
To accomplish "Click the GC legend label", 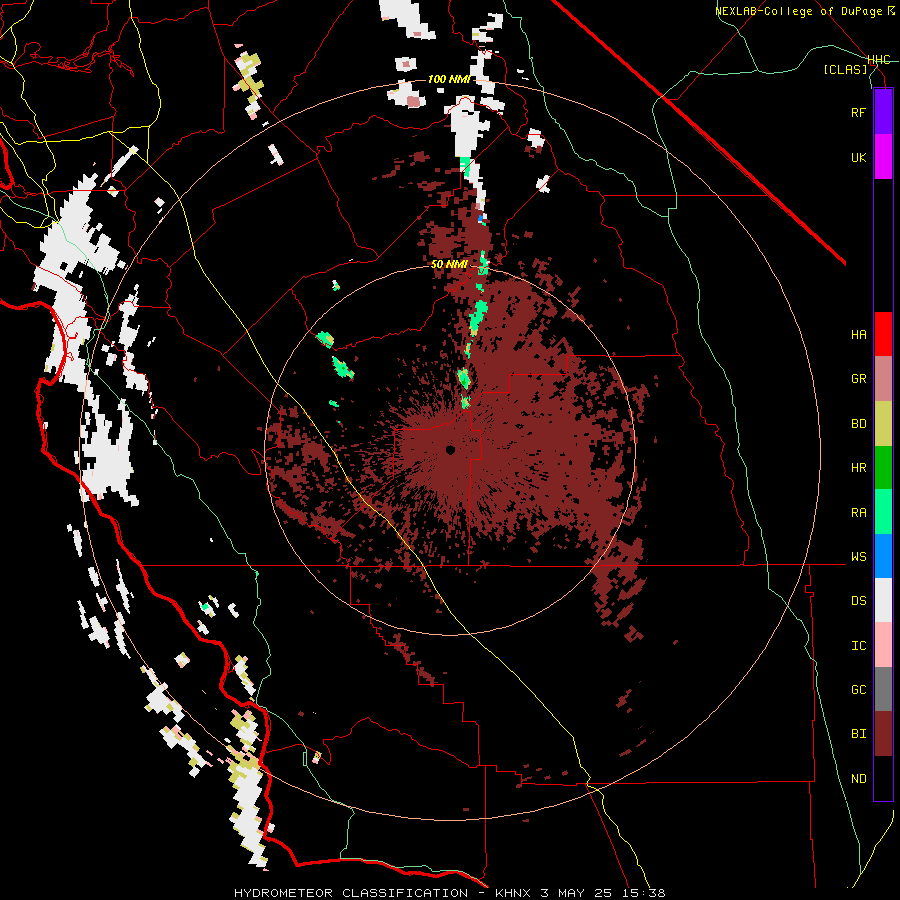I will click(x=858, y=690).
